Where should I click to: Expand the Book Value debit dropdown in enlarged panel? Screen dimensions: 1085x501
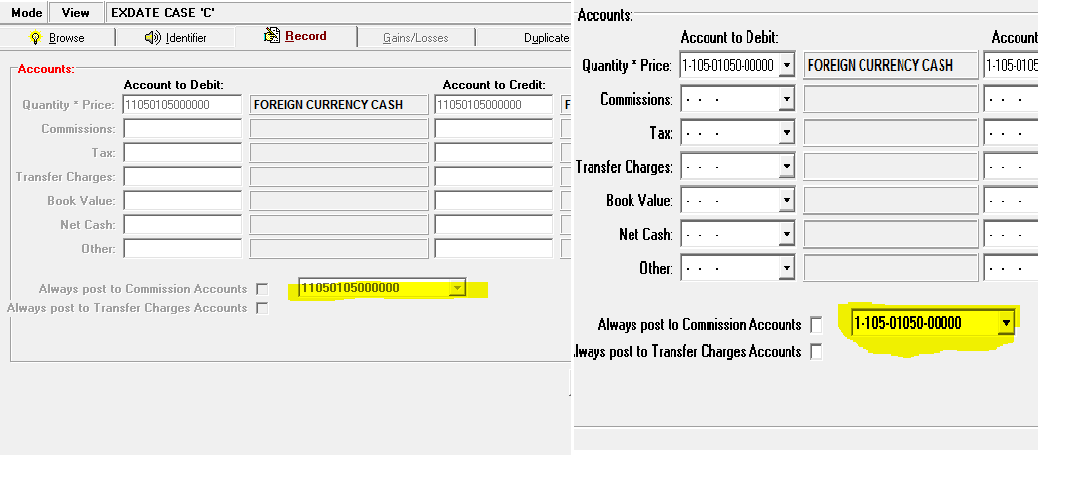[x=787, y=201]
